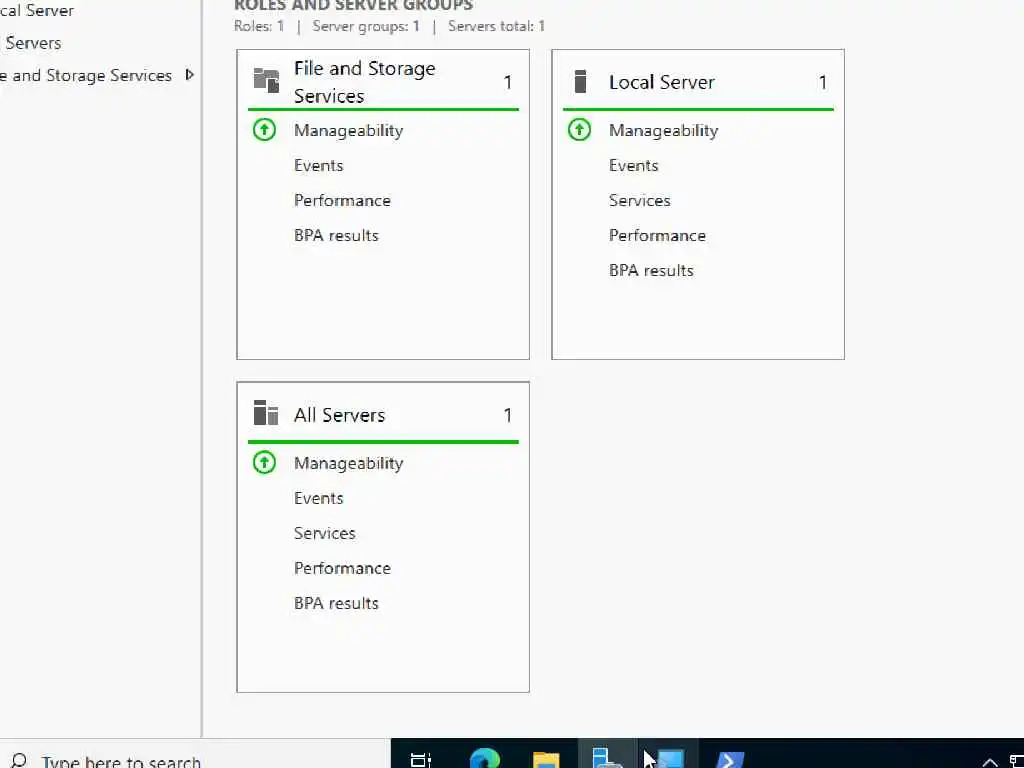The height and width of the screenshot is (768, 1024).
Task: Open Task View from the taskbar
Action: 421,760
